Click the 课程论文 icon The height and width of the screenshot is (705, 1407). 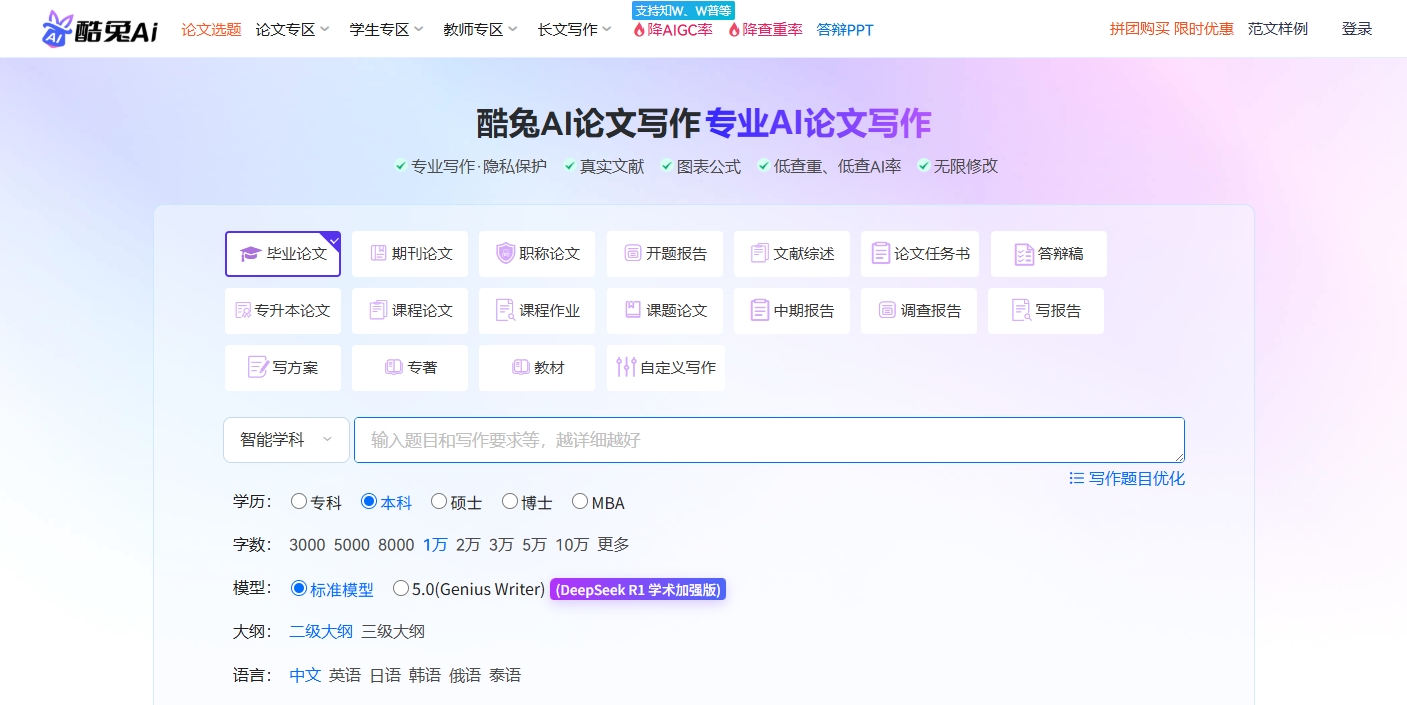pyautogui.click(x=378, y=310)
